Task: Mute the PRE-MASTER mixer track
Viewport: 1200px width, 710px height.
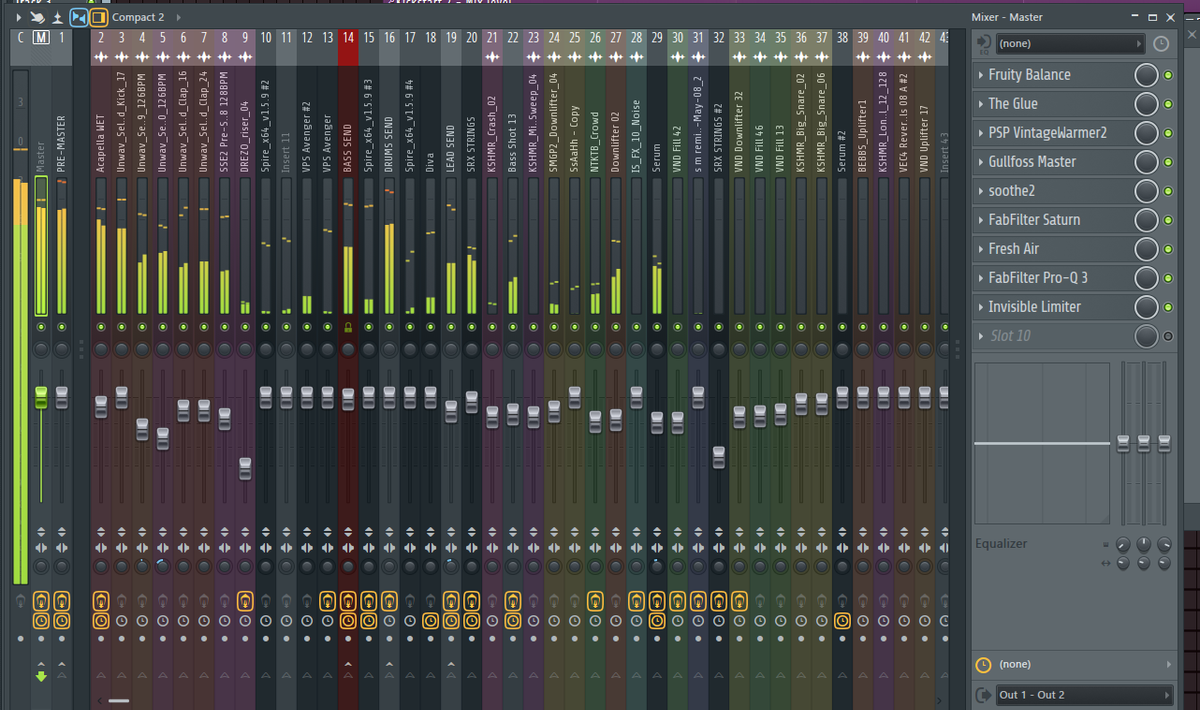Action: [62, 327]
